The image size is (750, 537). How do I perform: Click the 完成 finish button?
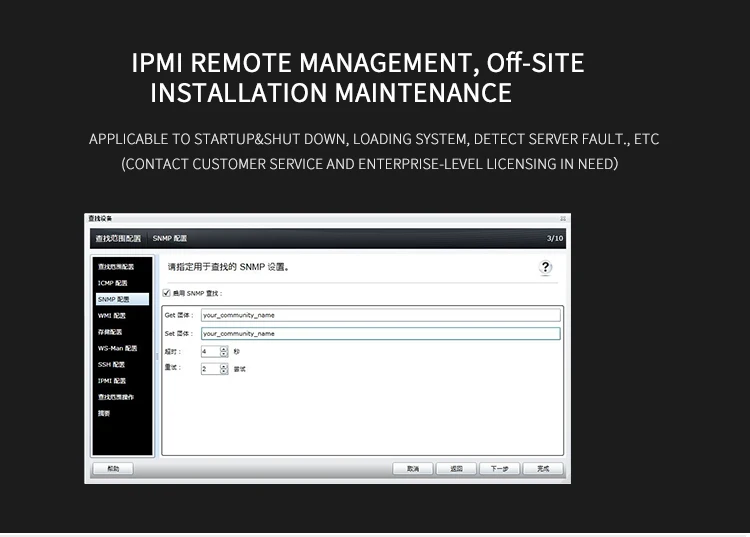point(543,469)
